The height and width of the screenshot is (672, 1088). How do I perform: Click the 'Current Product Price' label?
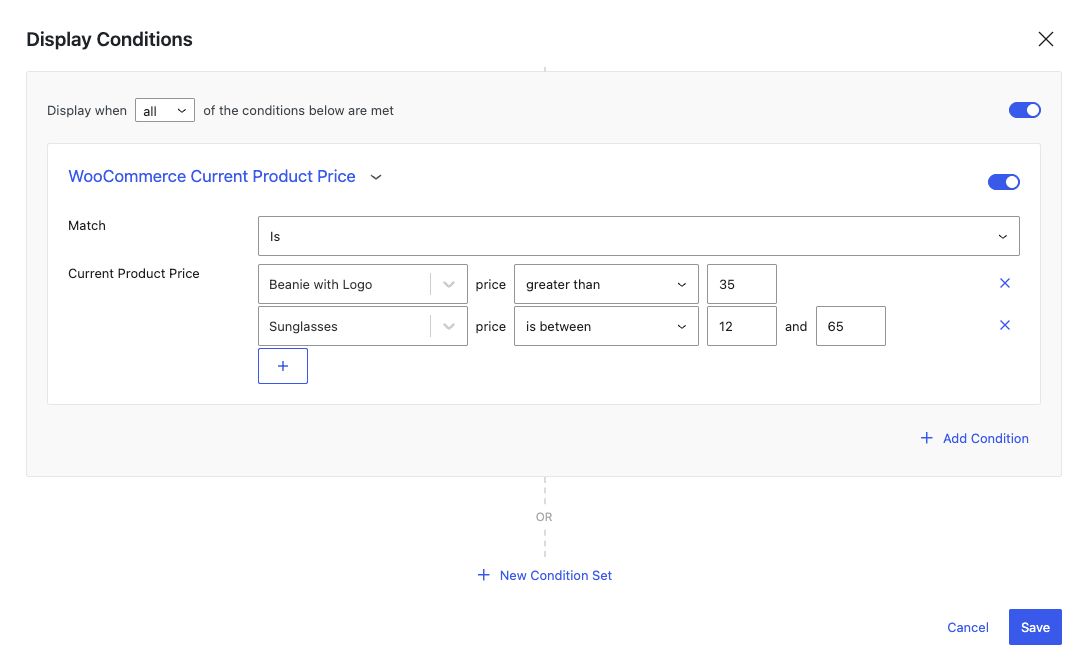click(x=133, y=274)
